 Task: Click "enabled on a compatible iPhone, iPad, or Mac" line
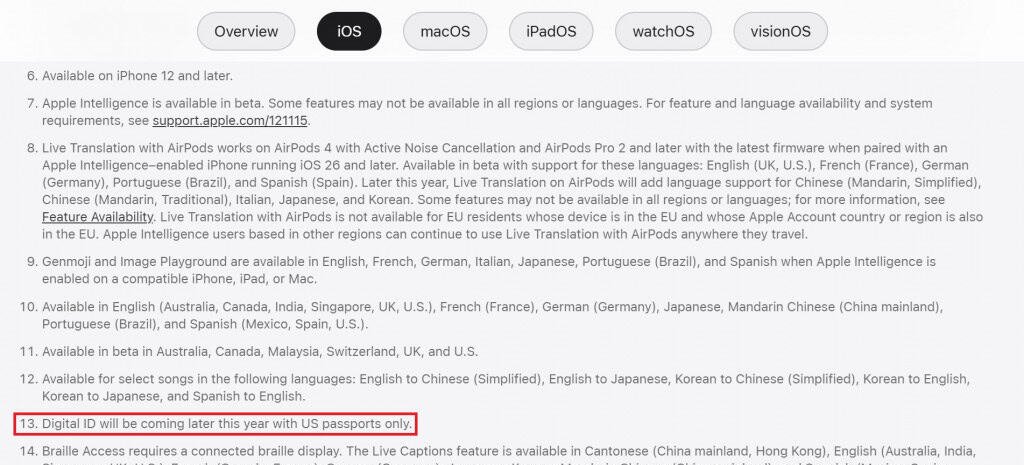180,278
